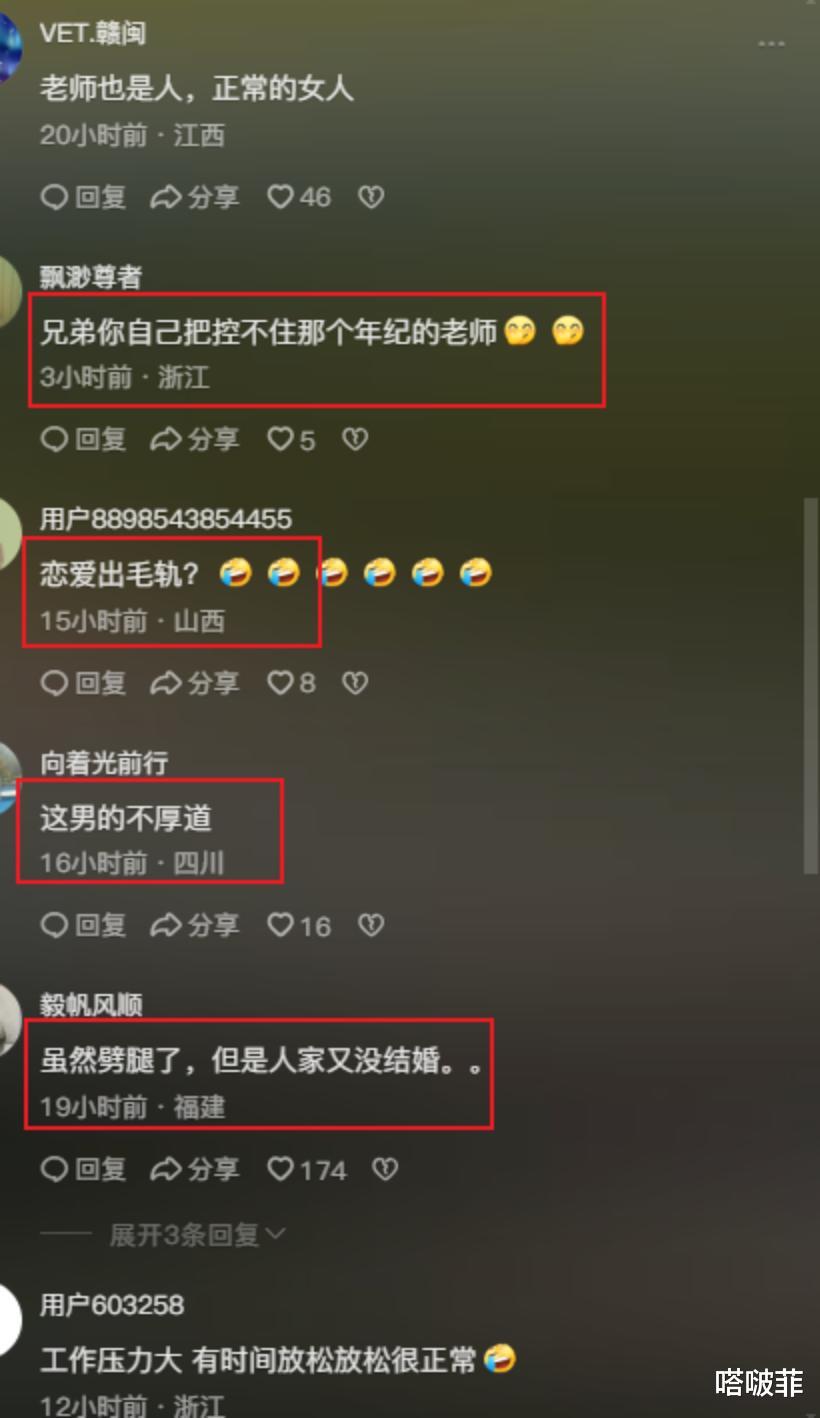820x1418 pixels.
Task: Like the comment with 8 likes
Action: pos(291,682)
